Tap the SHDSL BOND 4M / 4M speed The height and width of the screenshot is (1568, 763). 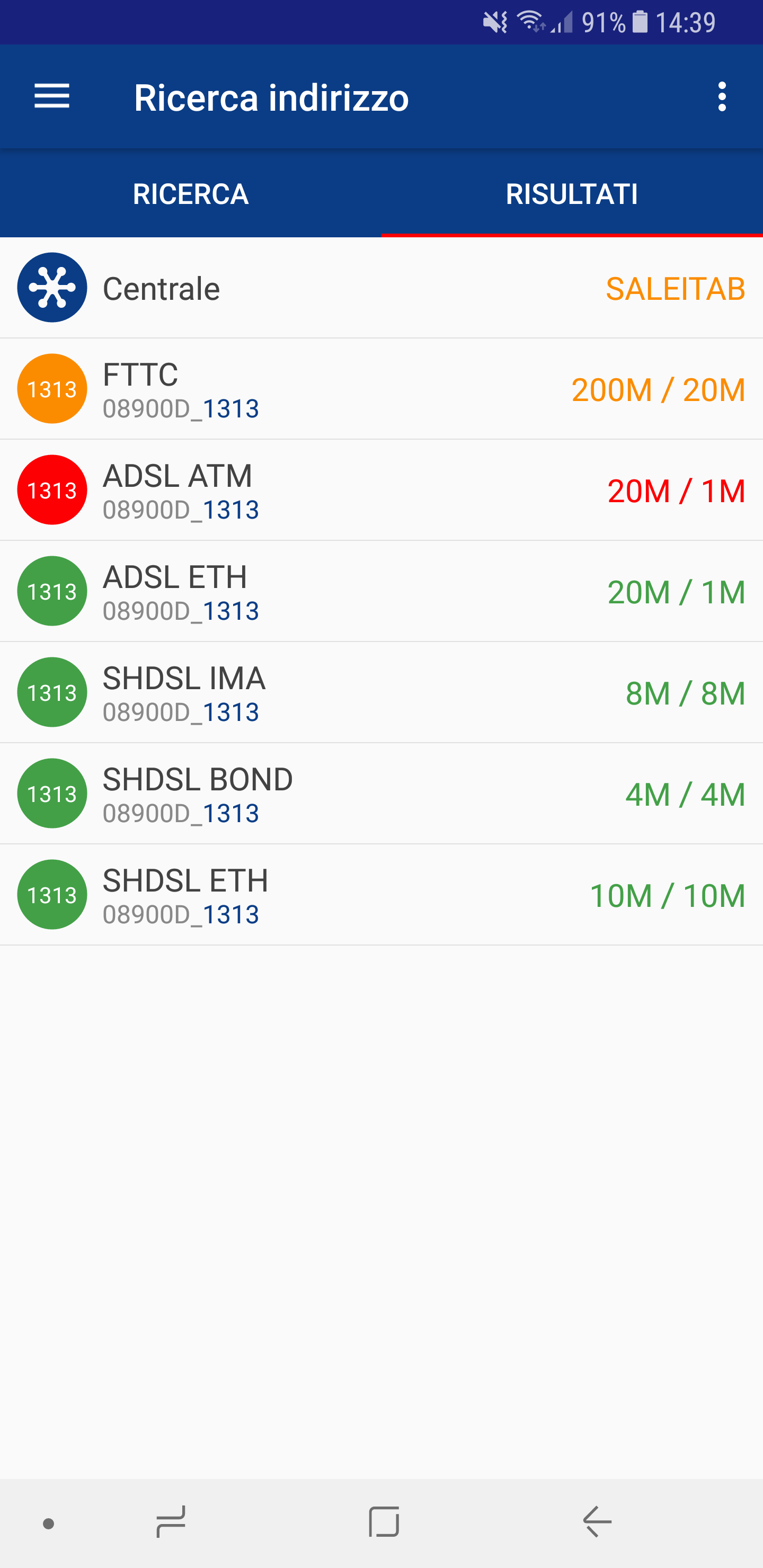click(x=685, y=795)
